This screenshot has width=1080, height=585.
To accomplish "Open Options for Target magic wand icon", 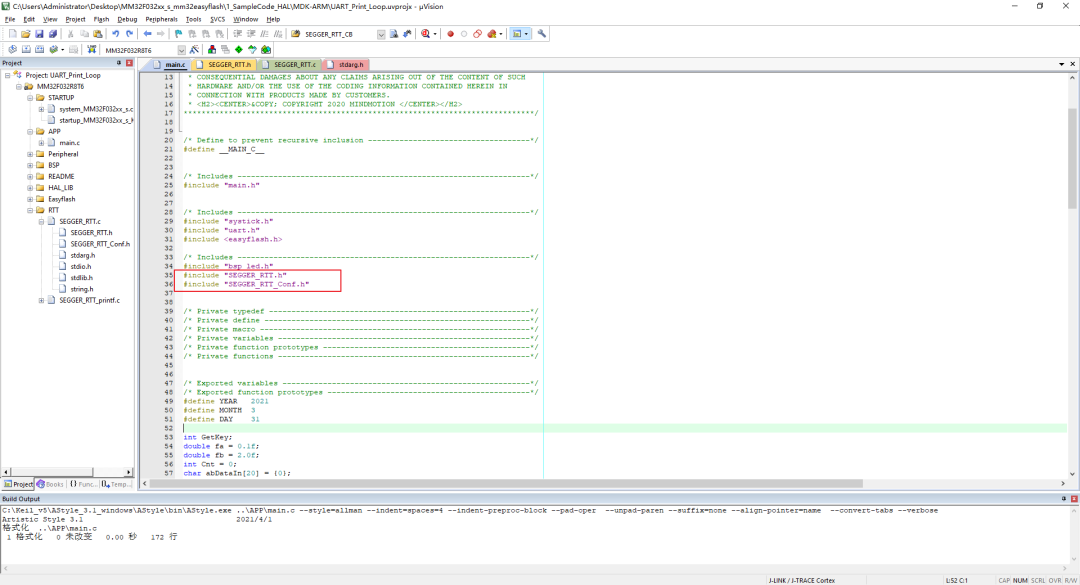I will (194, 50).
